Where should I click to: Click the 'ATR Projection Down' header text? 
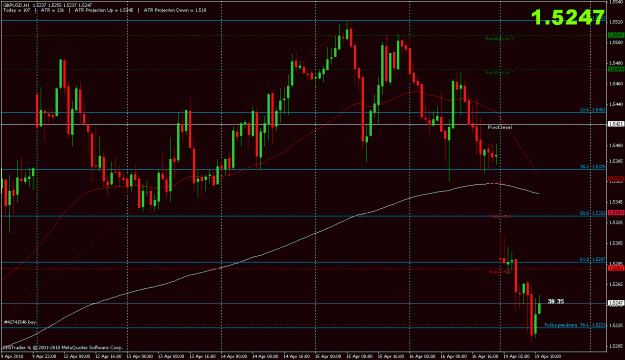point(166,10)
